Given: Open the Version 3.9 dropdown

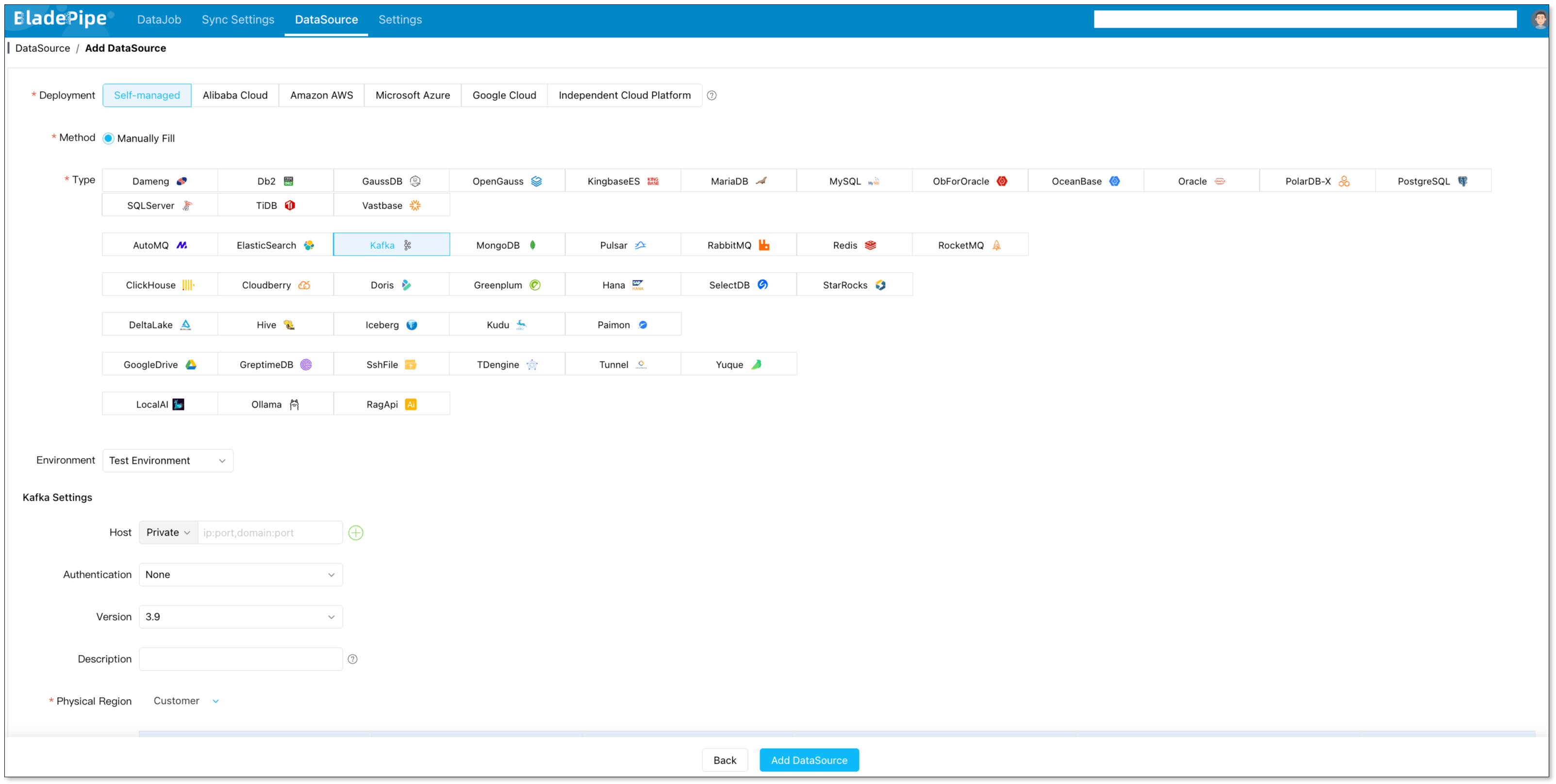Looking at the screenshot, I should coord(240,617).
